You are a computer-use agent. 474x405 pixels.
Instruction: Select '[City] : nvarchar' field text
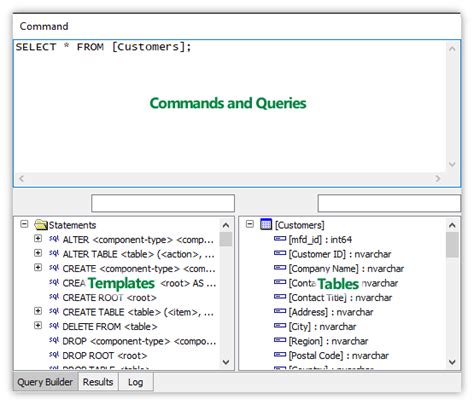click(x=322, y=326)
